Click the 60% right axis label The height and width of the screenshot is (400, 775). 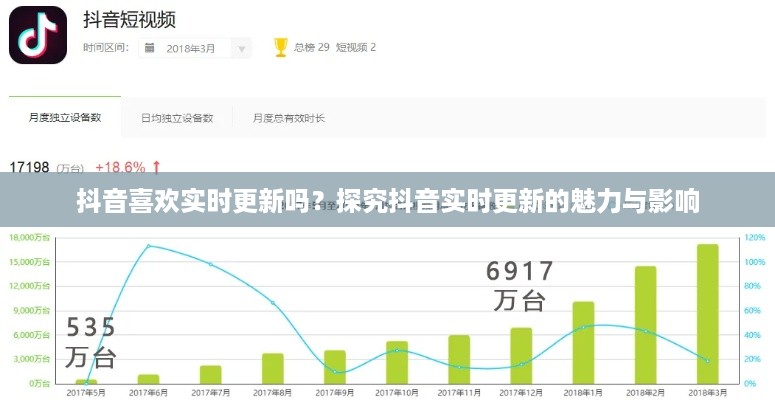(753, 311)
